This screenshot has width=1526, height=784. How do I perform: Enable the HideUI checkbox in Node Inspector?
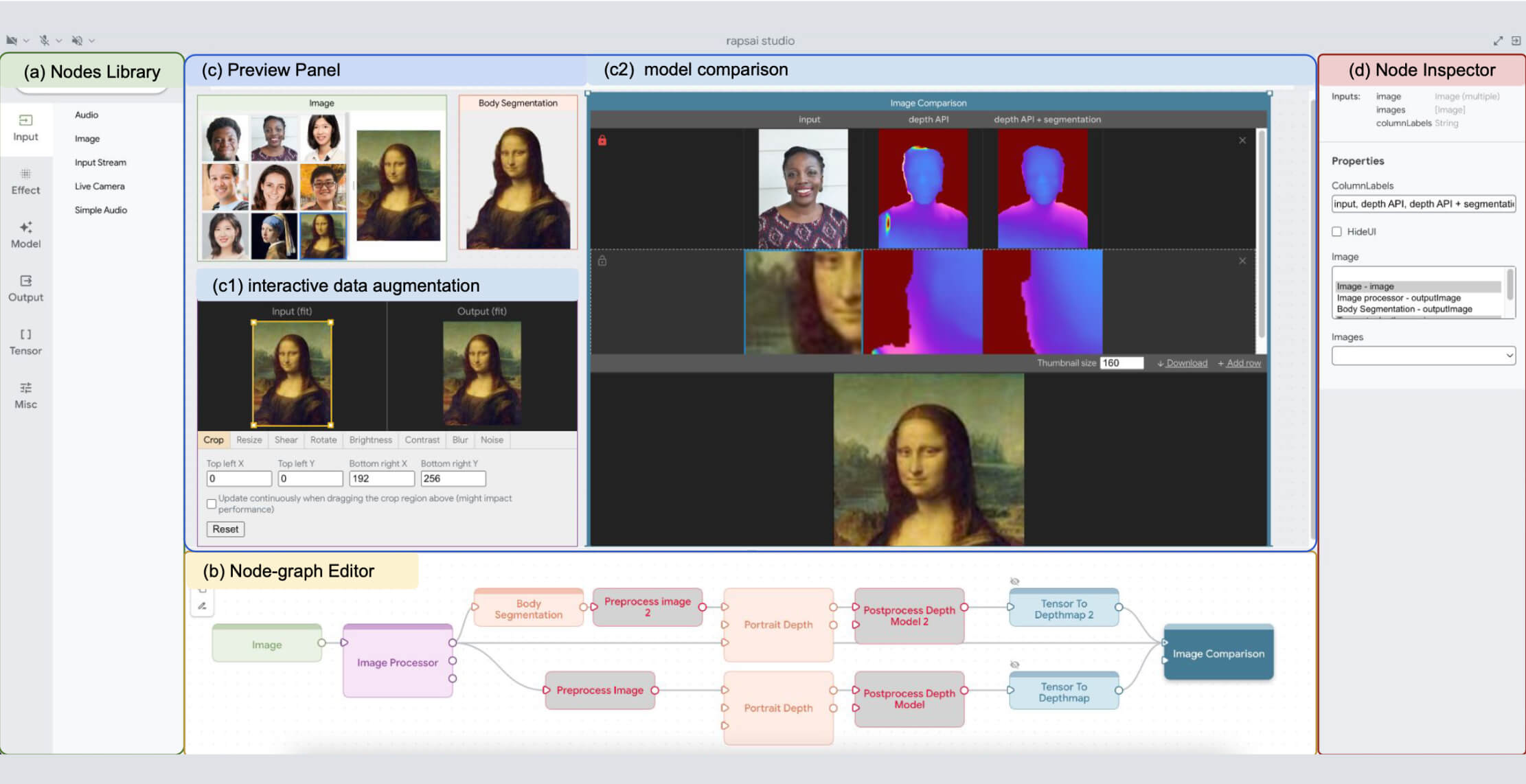point(1336,231)
